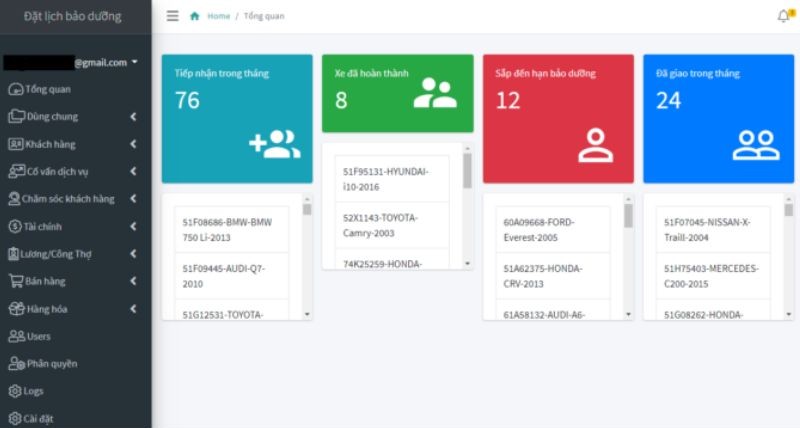Click group icon on Đã giao card

[x=755, y=144]
